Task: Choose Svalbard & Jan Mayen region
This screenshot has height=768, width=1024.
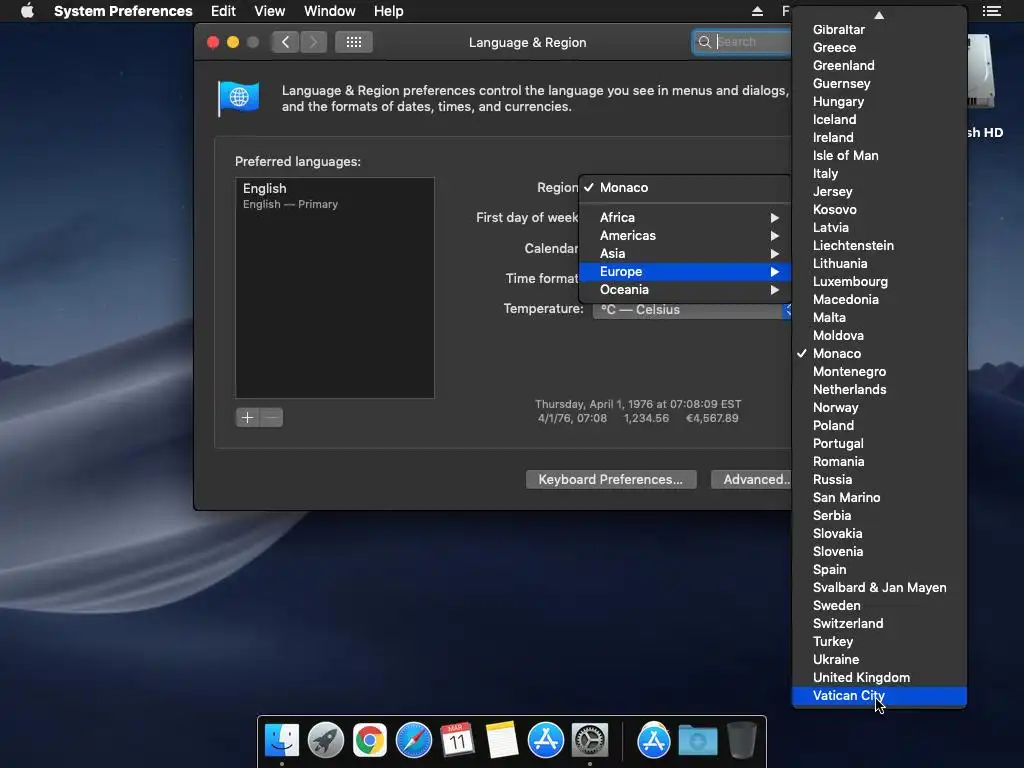Action: (879, 588)
